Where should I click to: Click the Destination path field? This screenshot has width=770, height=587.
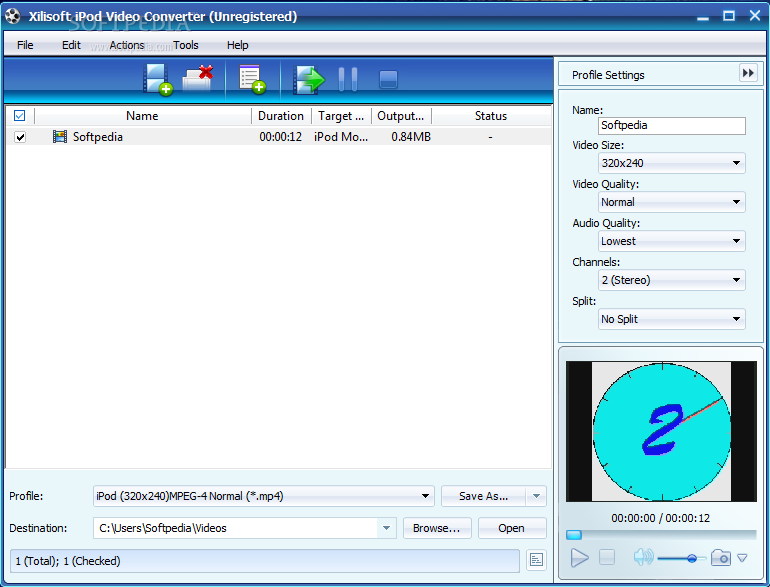coord(235,528)
